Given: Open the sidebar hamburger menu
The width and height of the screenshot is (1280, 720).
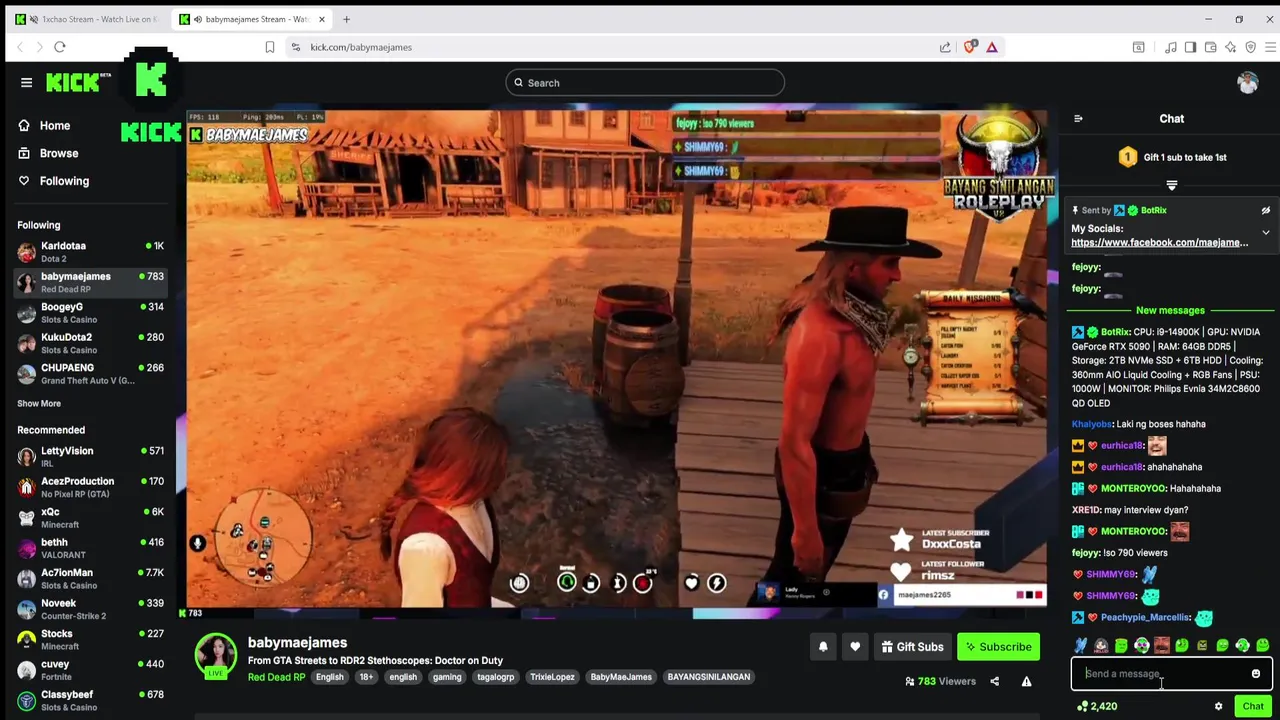Looking at the screenshot, I should 26,83.
